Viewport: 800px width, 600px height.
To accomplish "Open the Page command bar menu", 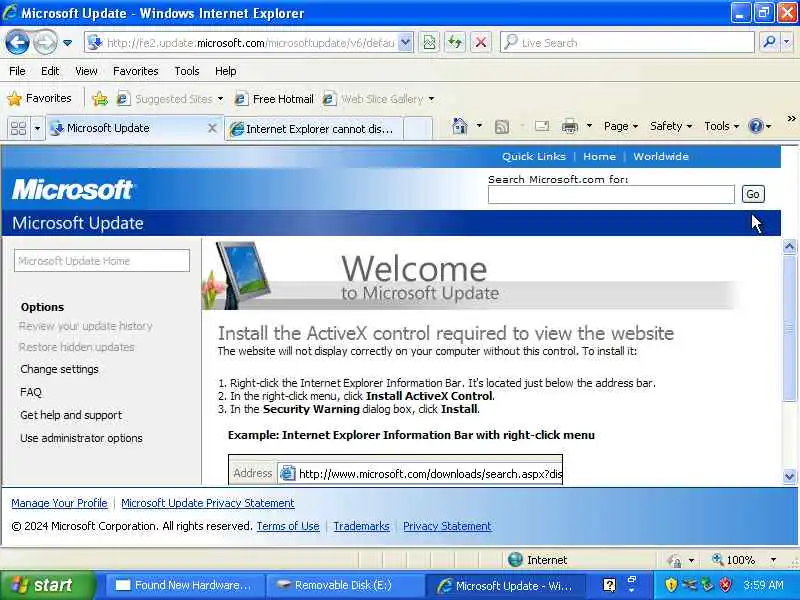I will 620,126.
